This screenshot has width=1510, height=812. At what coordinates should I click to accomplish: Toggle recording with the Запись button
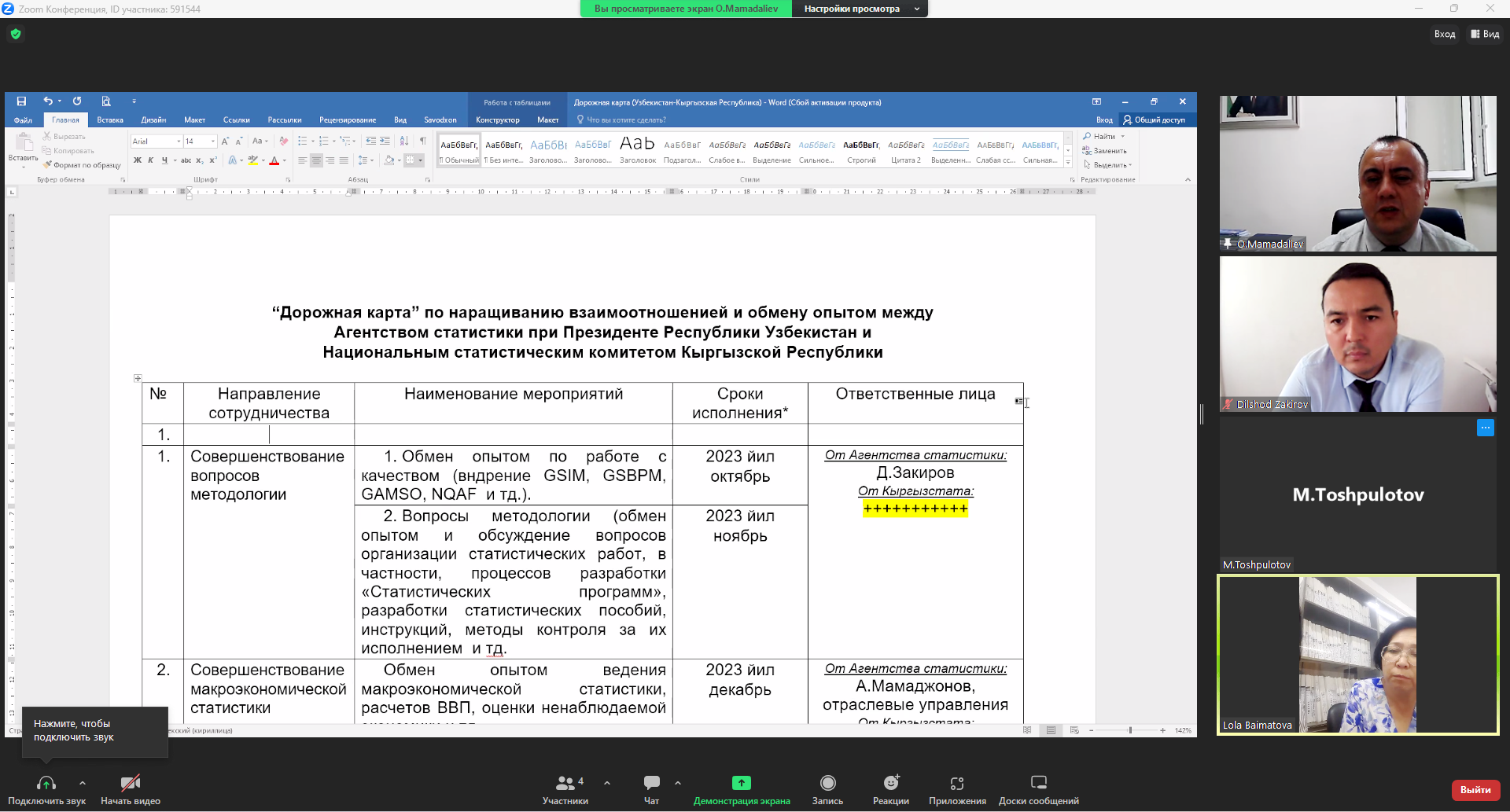point(827,784)
